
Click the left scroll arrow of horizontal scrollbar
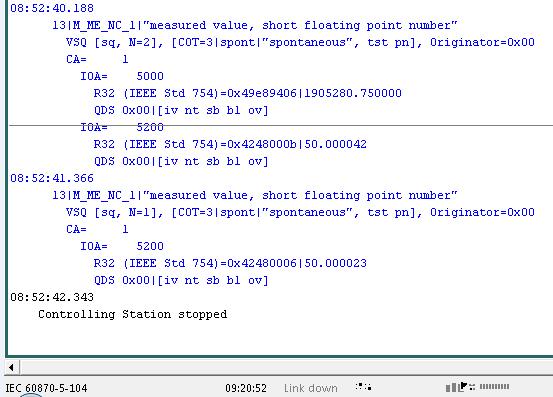pyautogui.click(x=12, y=367)
